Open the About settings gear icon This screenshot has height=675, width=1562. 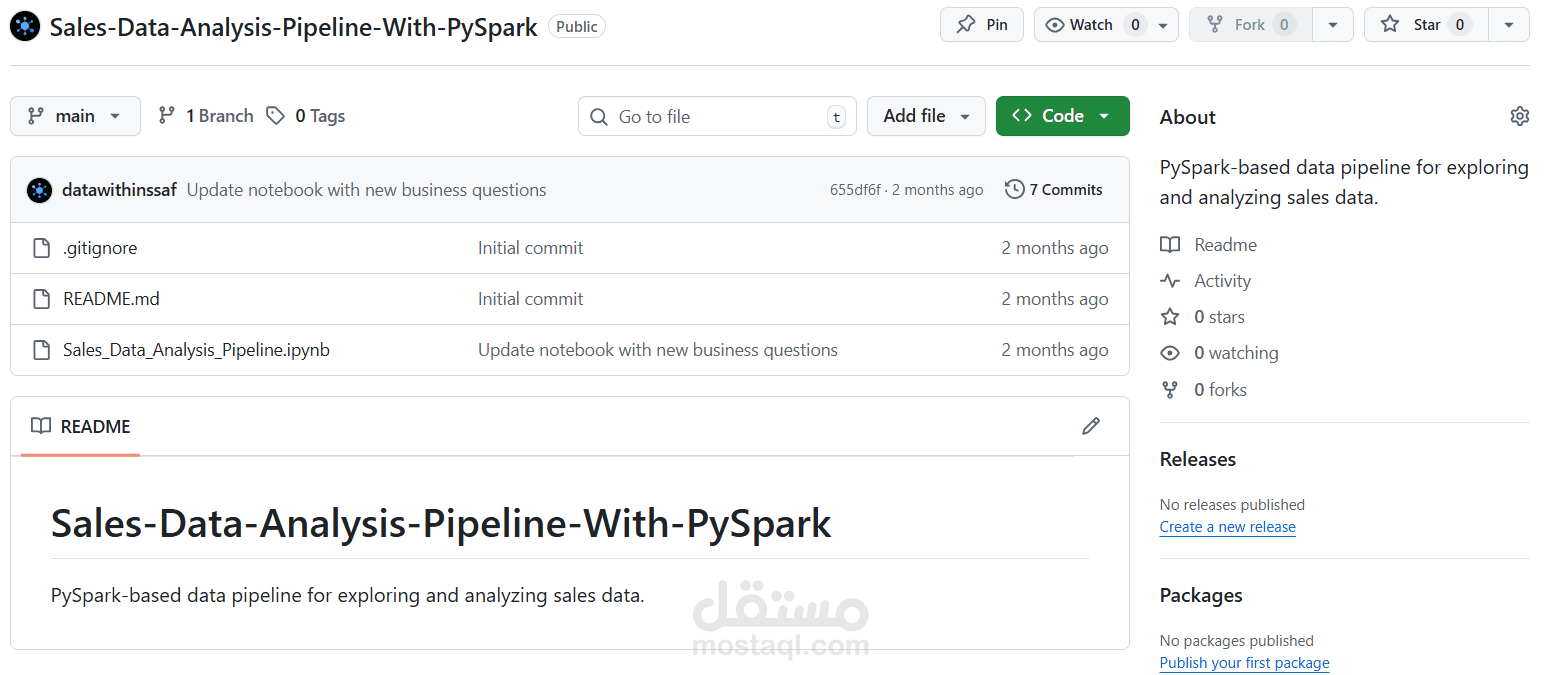tap(1520, 116)
